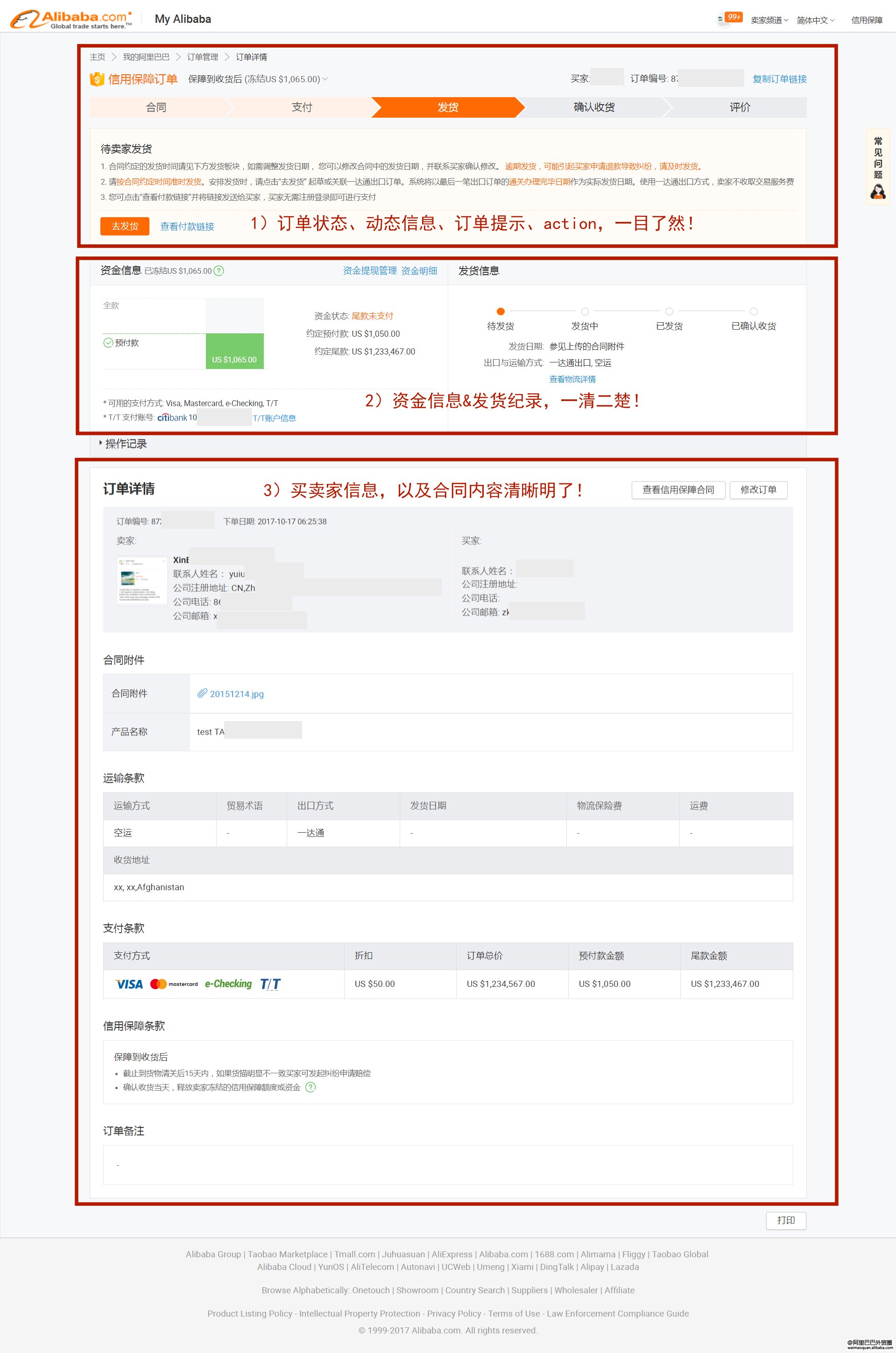Switch to the 支付 step tab

302,107
